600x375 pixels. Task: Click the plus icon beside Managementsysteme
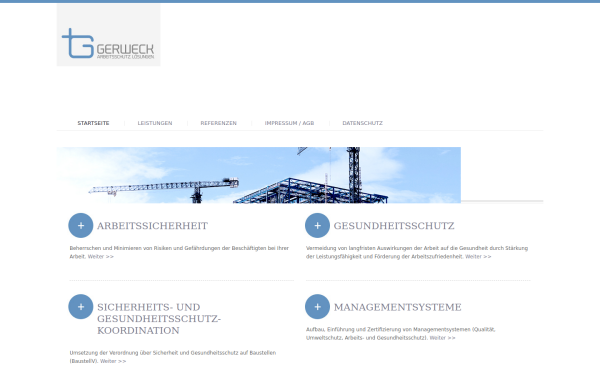317,307
